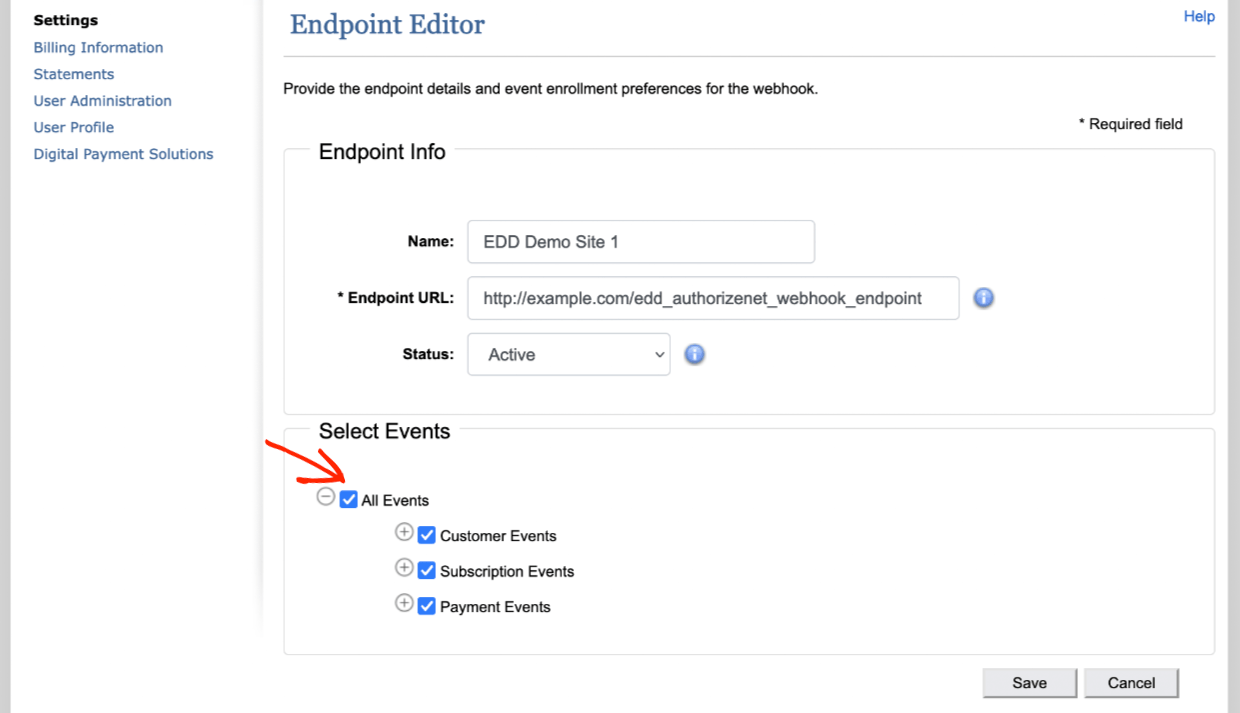The width and height of the screenshot is (1240, 713).
Task: Visit the User Profile page
Action: [74, 127]
